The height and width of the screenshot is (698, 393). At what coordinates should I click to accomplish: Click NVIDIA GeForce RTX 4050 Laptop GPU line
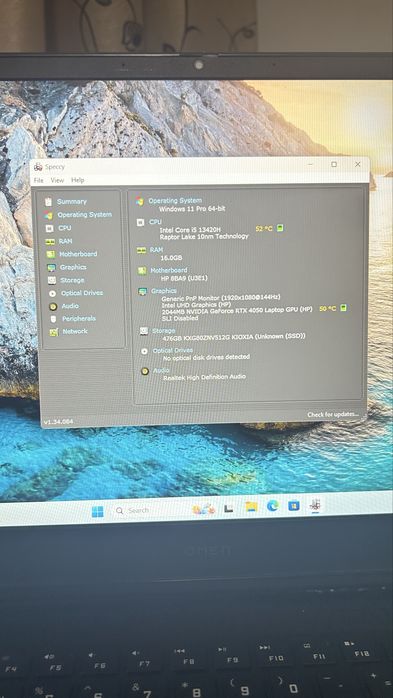tap(237, 309)
